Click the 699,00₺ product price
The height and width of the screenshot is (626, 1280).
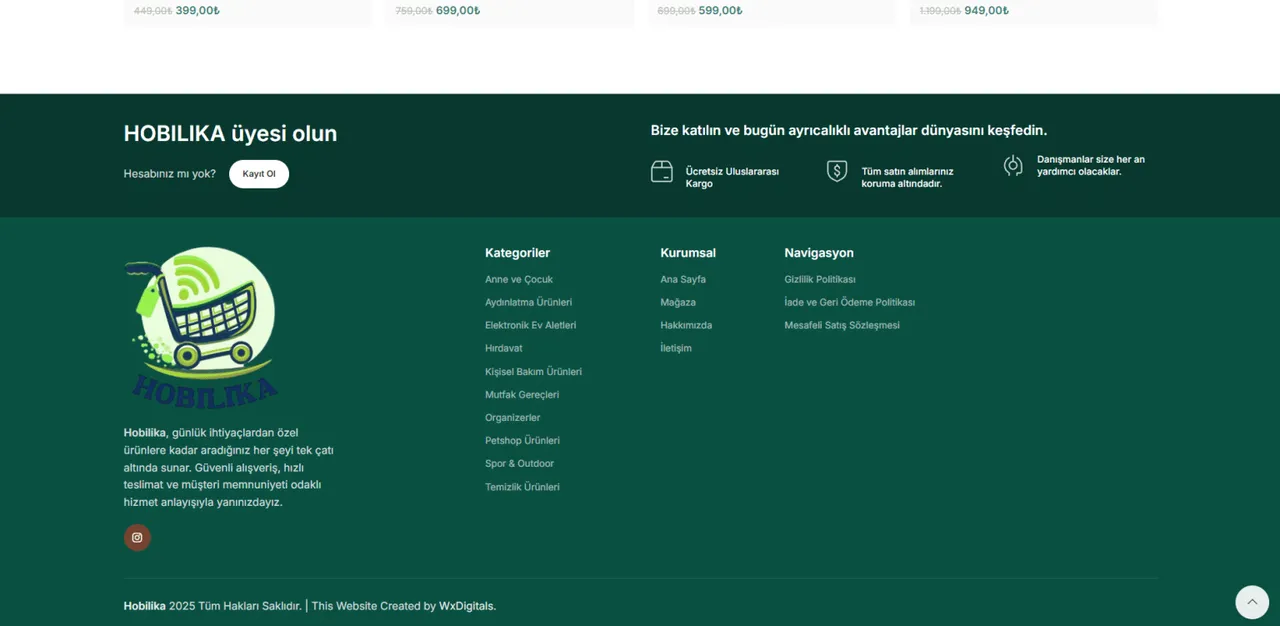point(458,11)
